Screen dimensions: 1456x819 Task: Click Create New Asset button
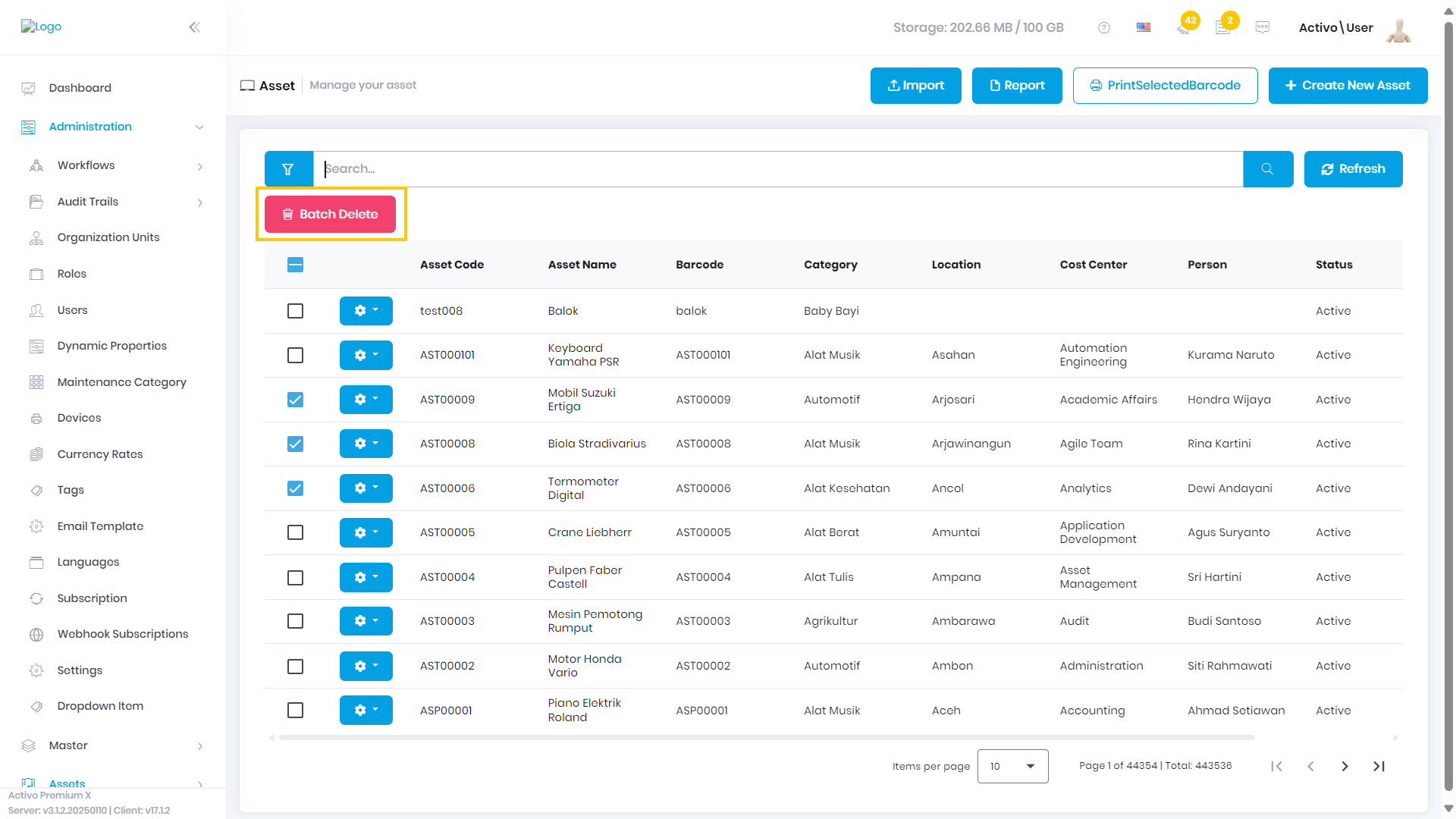(1348, 86)
